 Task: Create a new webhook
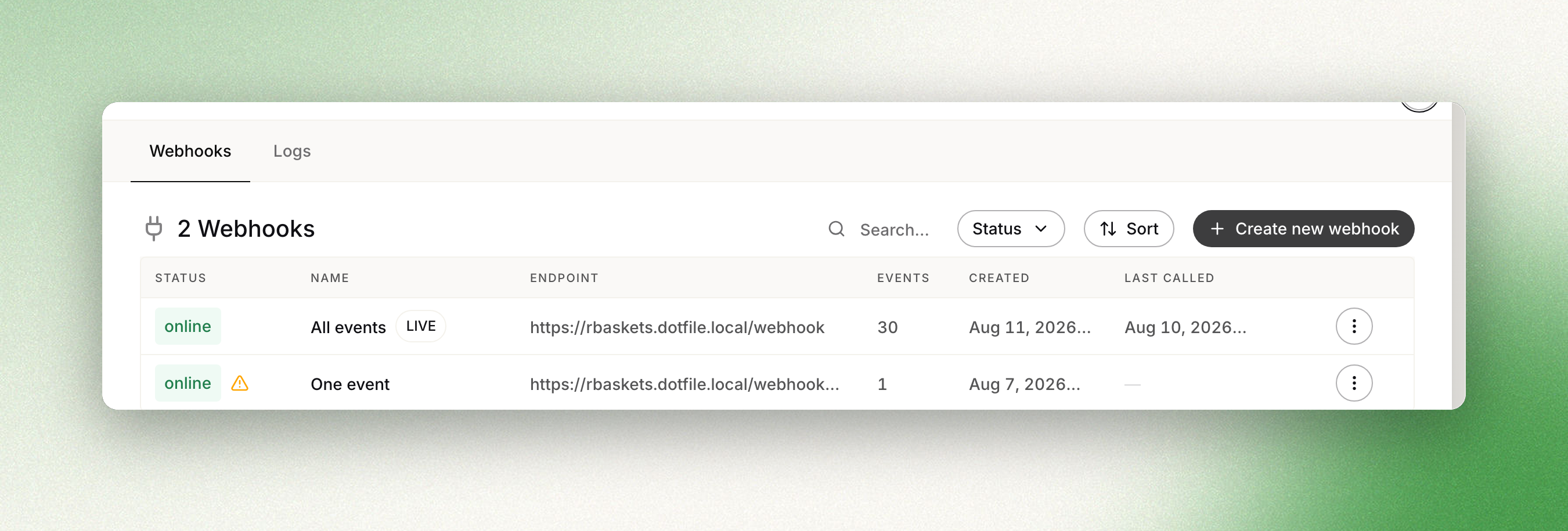click(x=1303, y=229)
